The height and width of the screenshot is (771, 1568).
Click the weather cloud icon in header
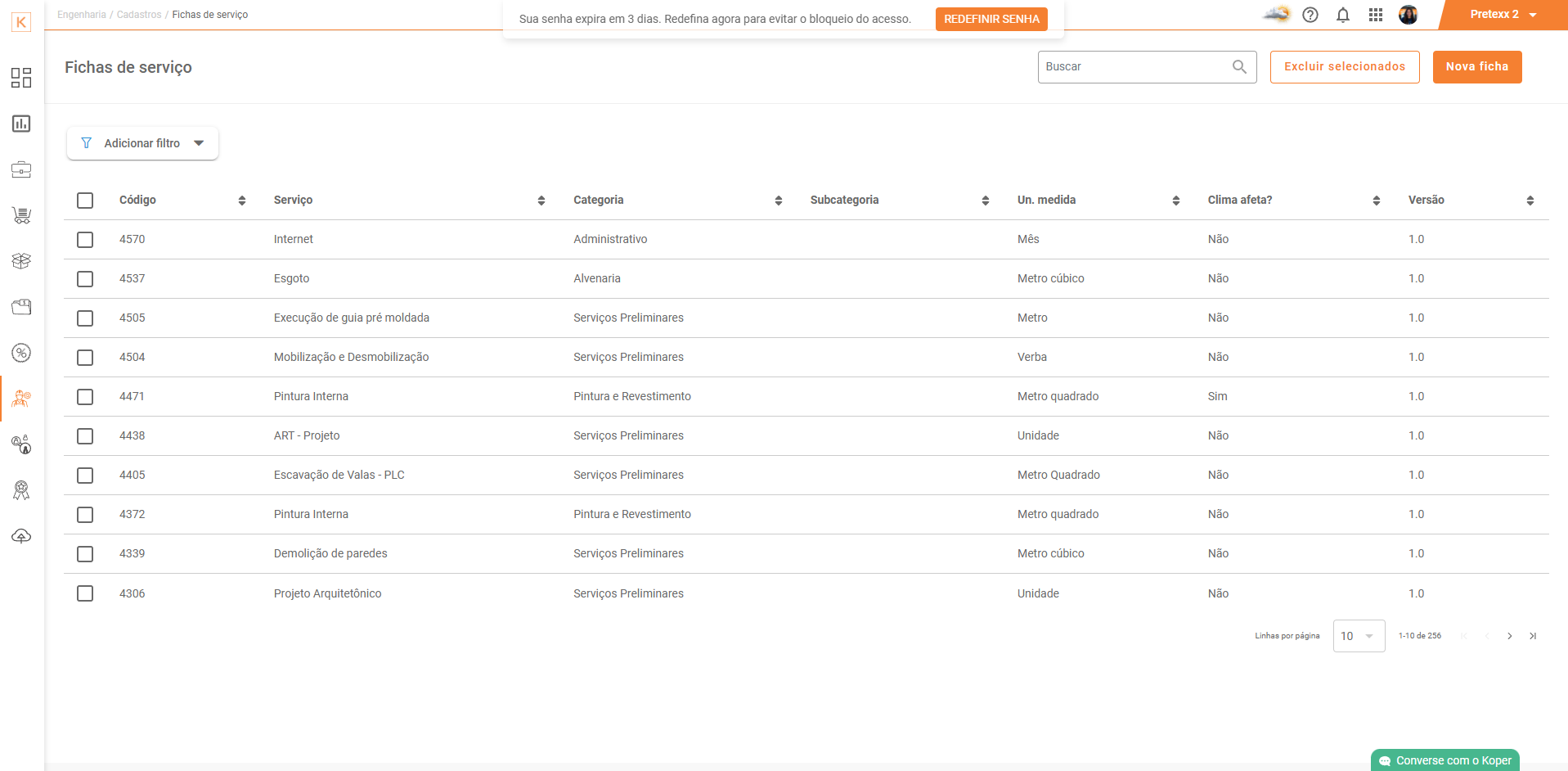coord(1276,14)
